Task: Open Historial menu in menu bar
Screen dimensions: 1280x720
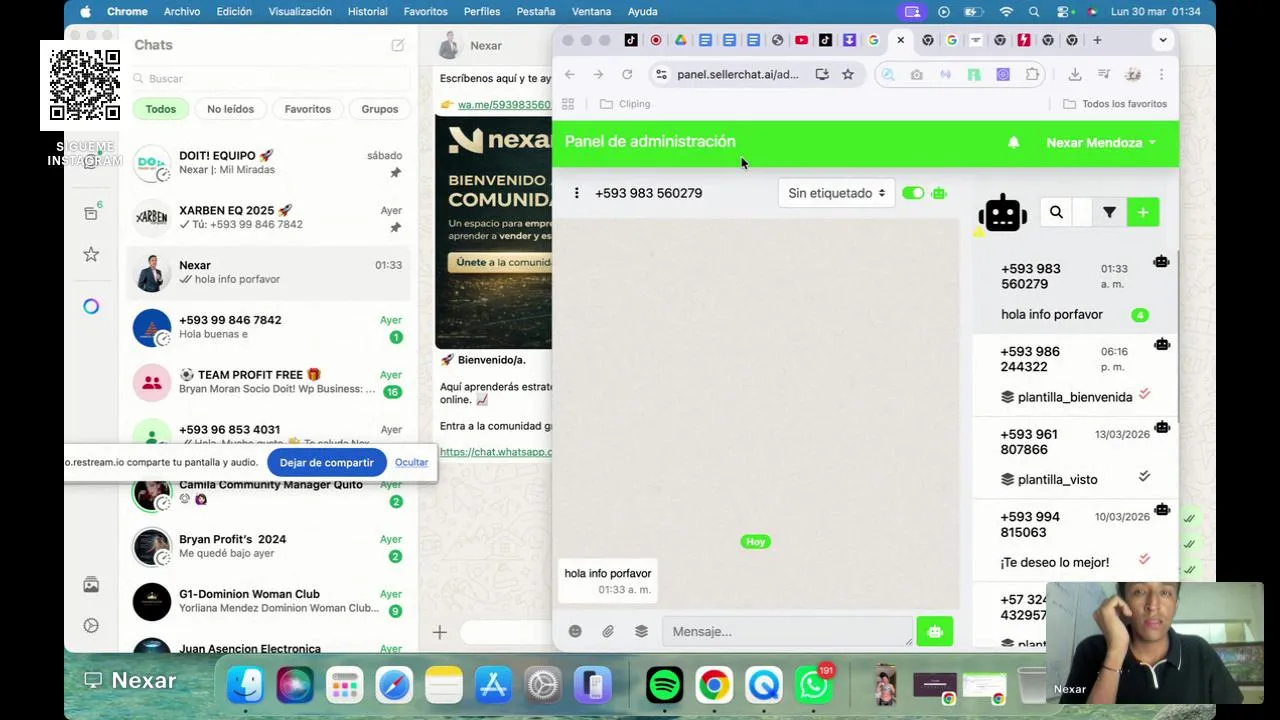Action: 367,11
